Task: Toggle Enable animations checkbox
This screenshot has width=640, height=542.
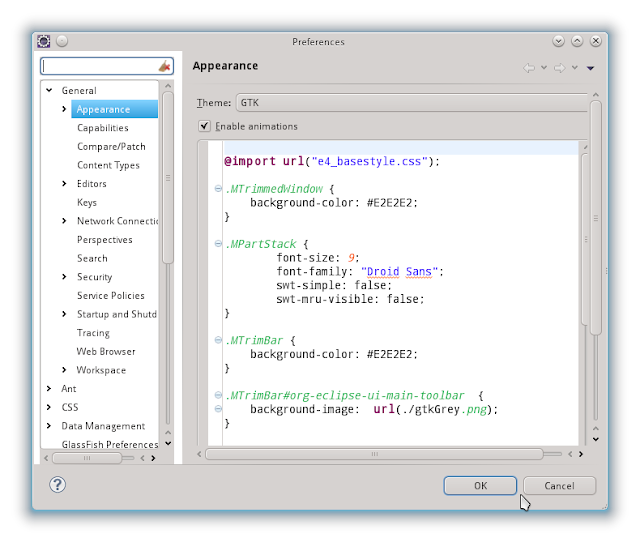Action: 204,126
